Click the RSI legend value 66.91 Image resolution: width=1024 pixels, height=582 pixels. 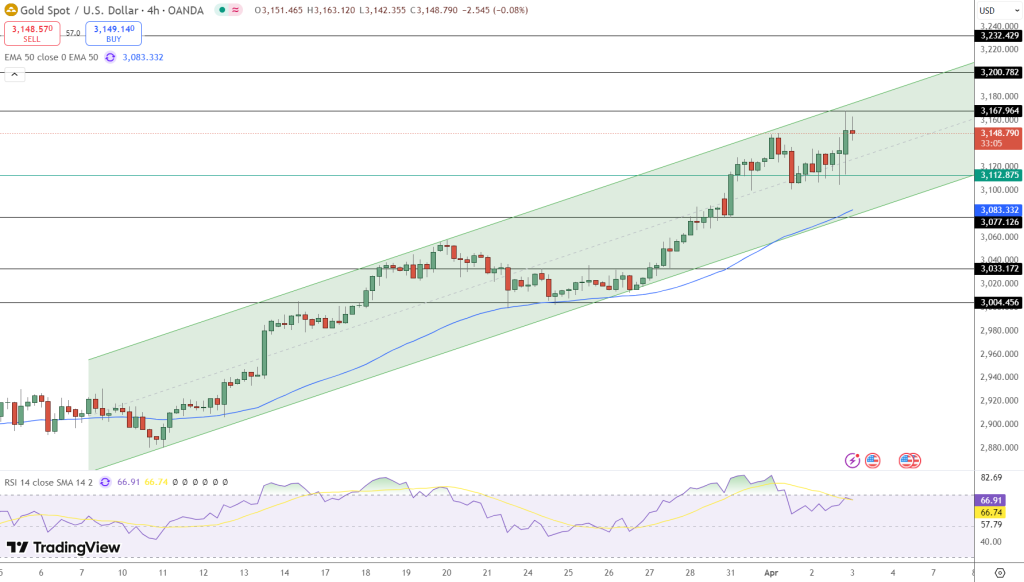[x=129, y=482]
